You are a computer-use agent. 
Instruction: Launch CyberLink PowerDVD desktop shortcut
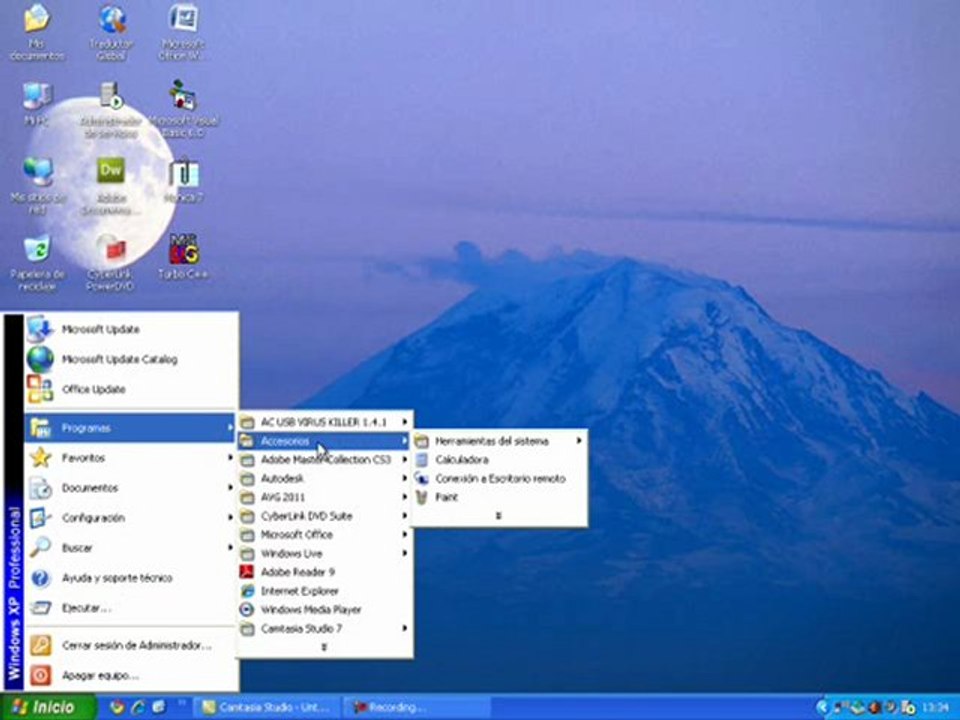click(x=110, y=262)
